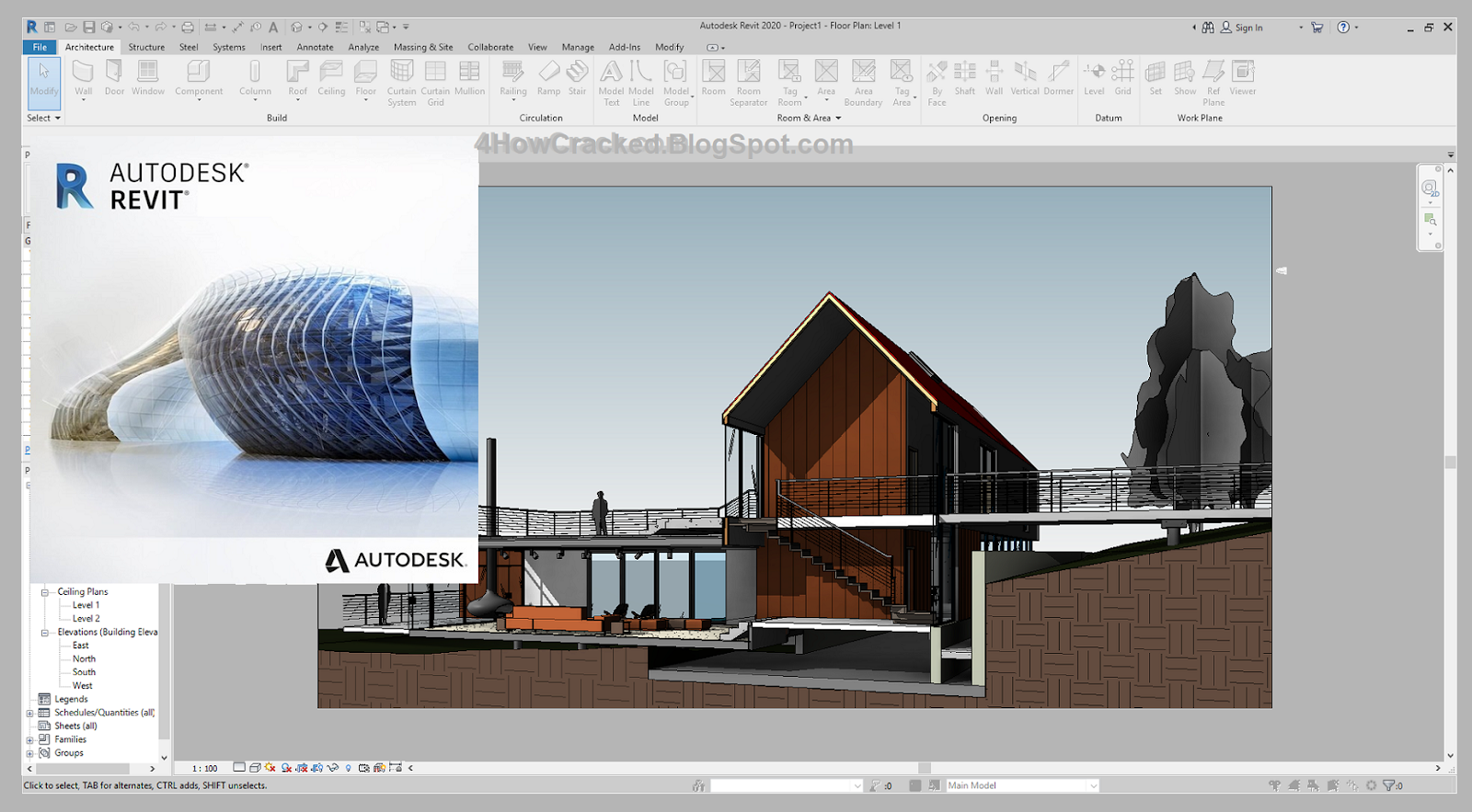
Task: Pick the Mullion tool
Action: (x=469, y=78)
